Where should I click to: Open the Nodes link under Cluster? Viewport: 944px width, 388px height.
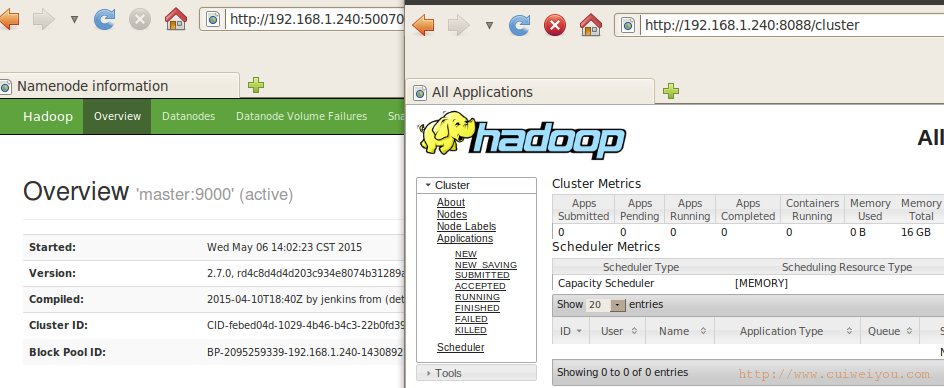pyautogui.click(x=452, y=214)
